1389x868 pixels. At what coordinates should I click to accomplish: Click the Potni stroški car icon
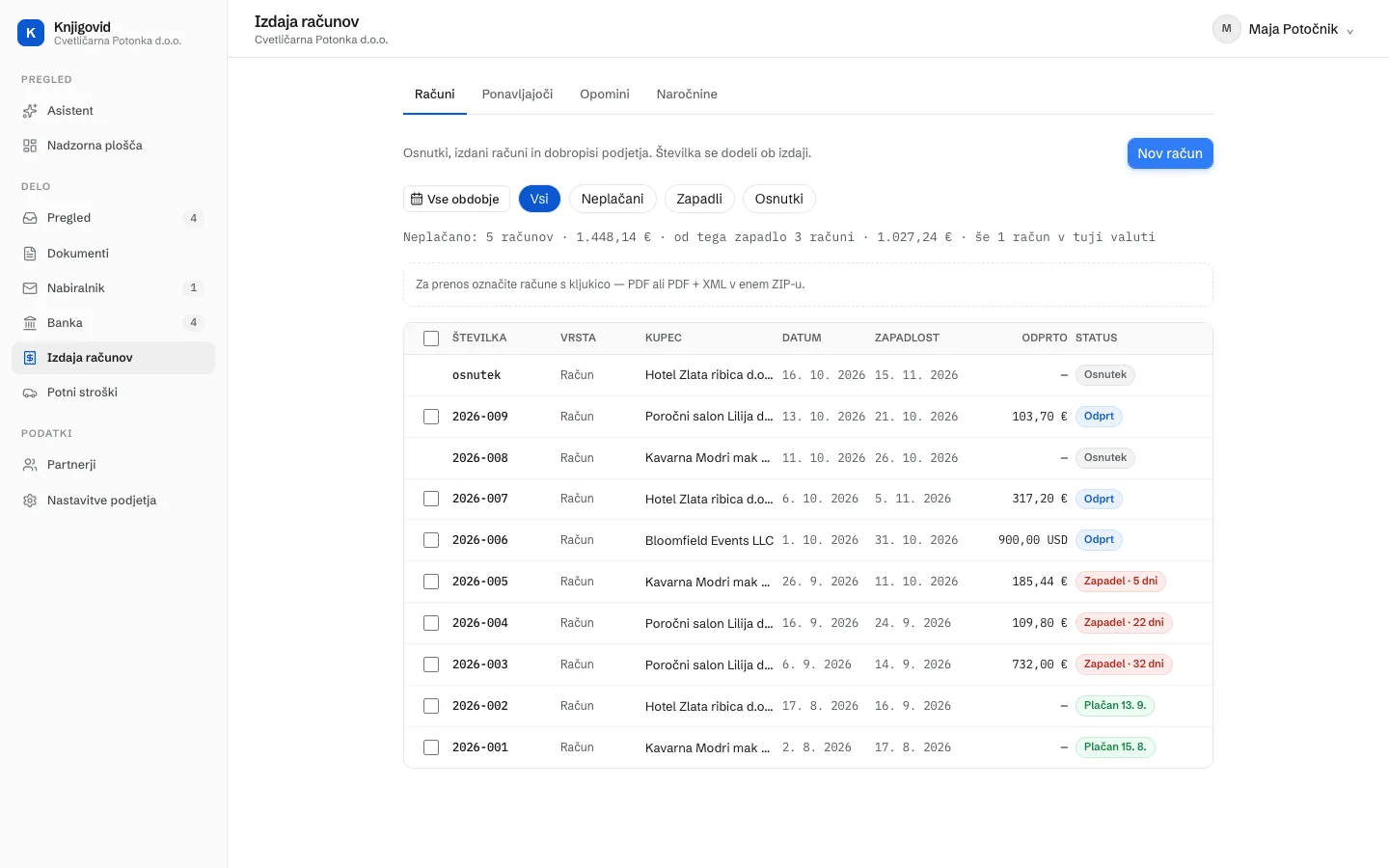[30, 393]
